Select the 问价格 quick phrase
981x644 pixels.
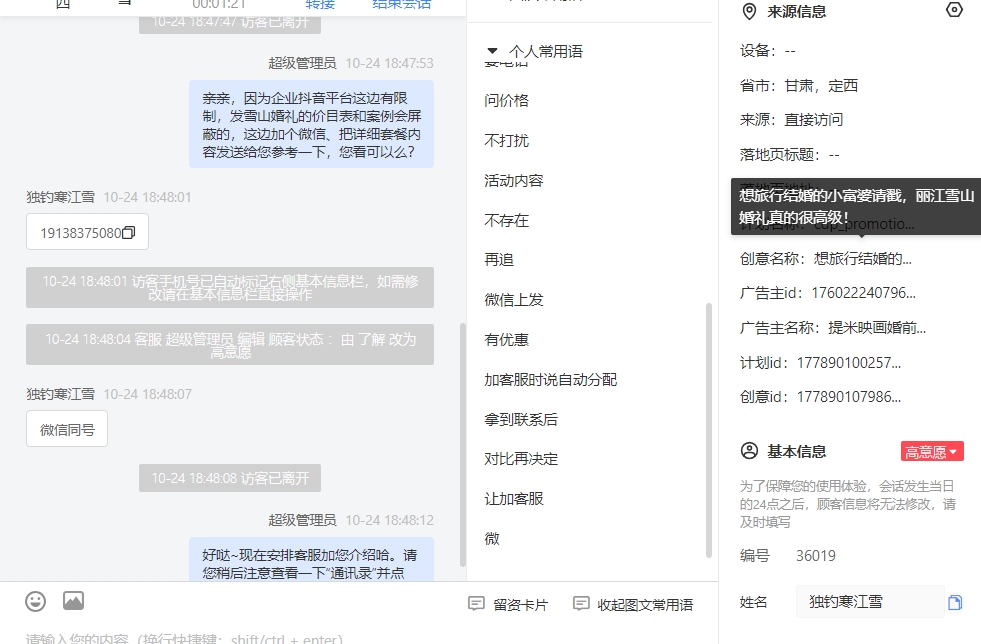pyautogui.click(x=506, y=101)
